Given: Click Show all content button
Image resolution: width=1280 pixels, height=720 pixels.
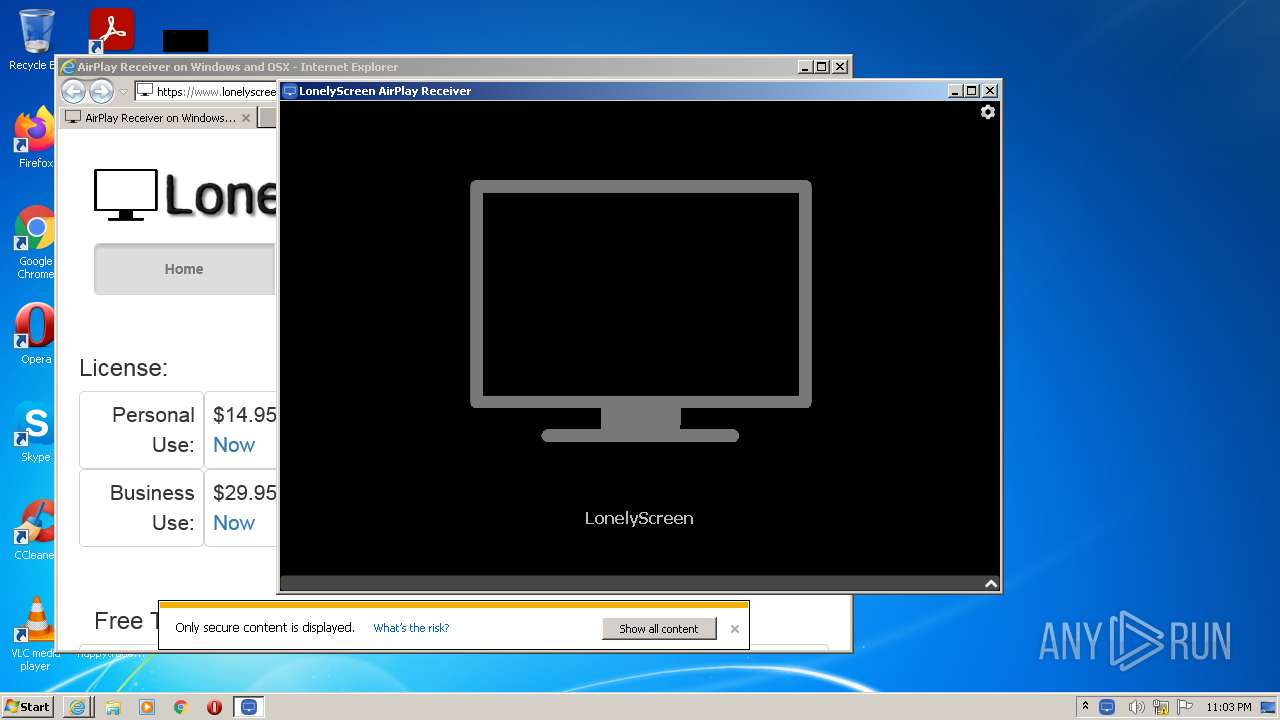Looking at the screenshot, I should click(x=659, y=629).
